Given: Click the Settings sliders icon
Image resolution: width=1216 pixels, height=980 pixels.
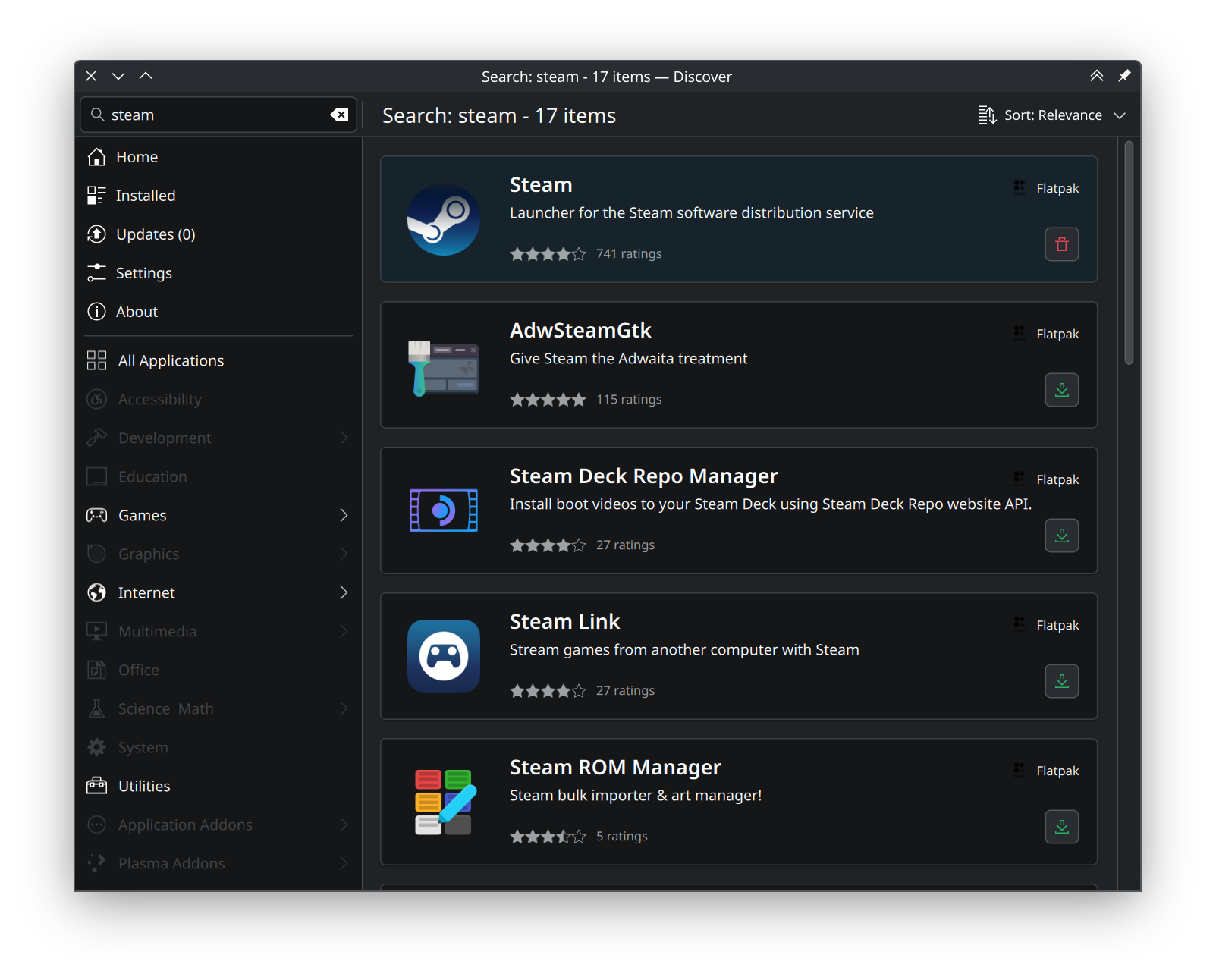Looking at the screenshot, I should (96, 273).
